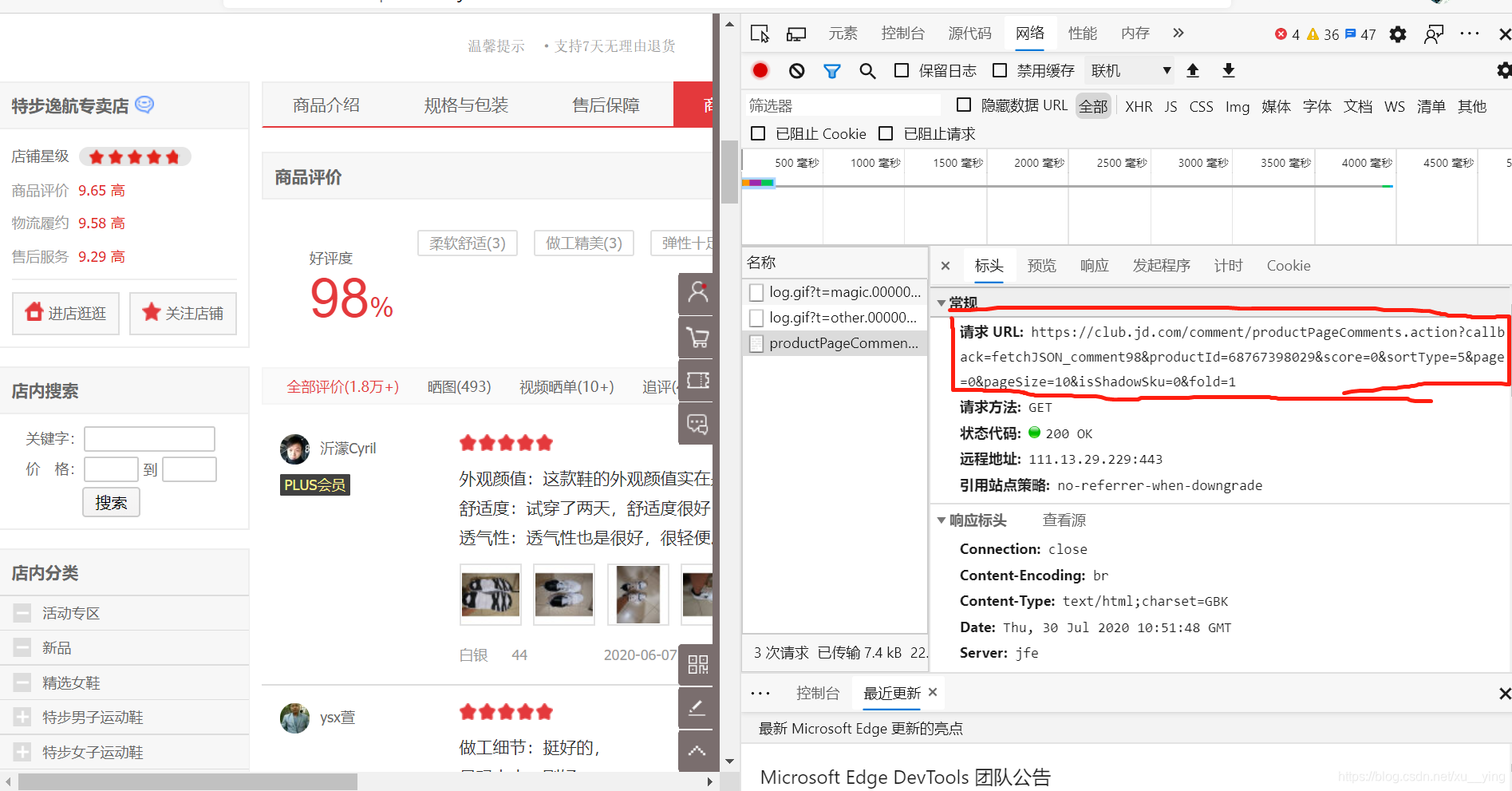This screenshot has width=1512, height=791.
Task: Toggle device emulation icon
Action: pyautogui.click(x=796, y=34)
